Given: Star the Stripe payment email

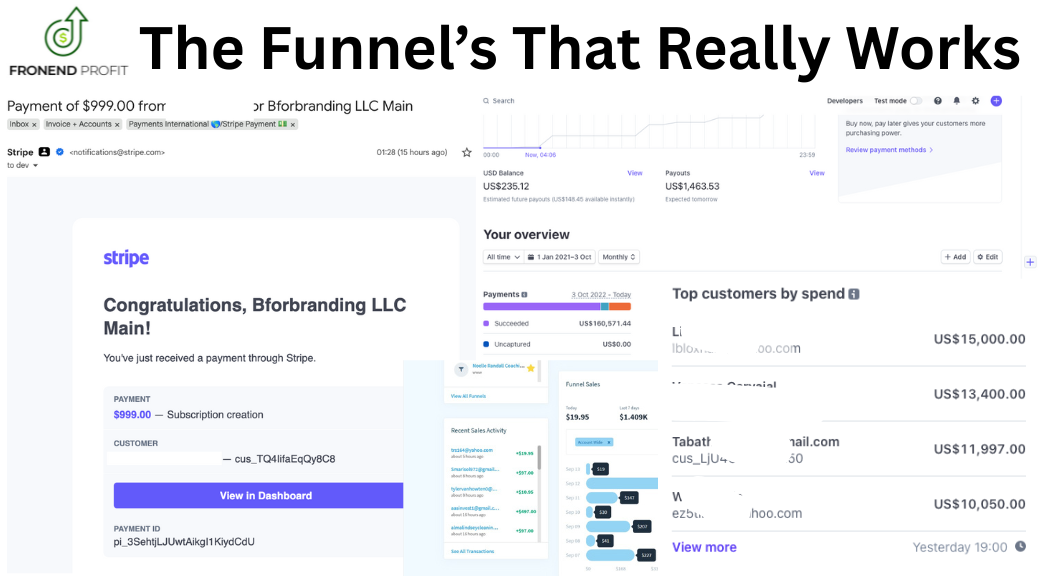Looking at the screenshot, I should [467, 152].
